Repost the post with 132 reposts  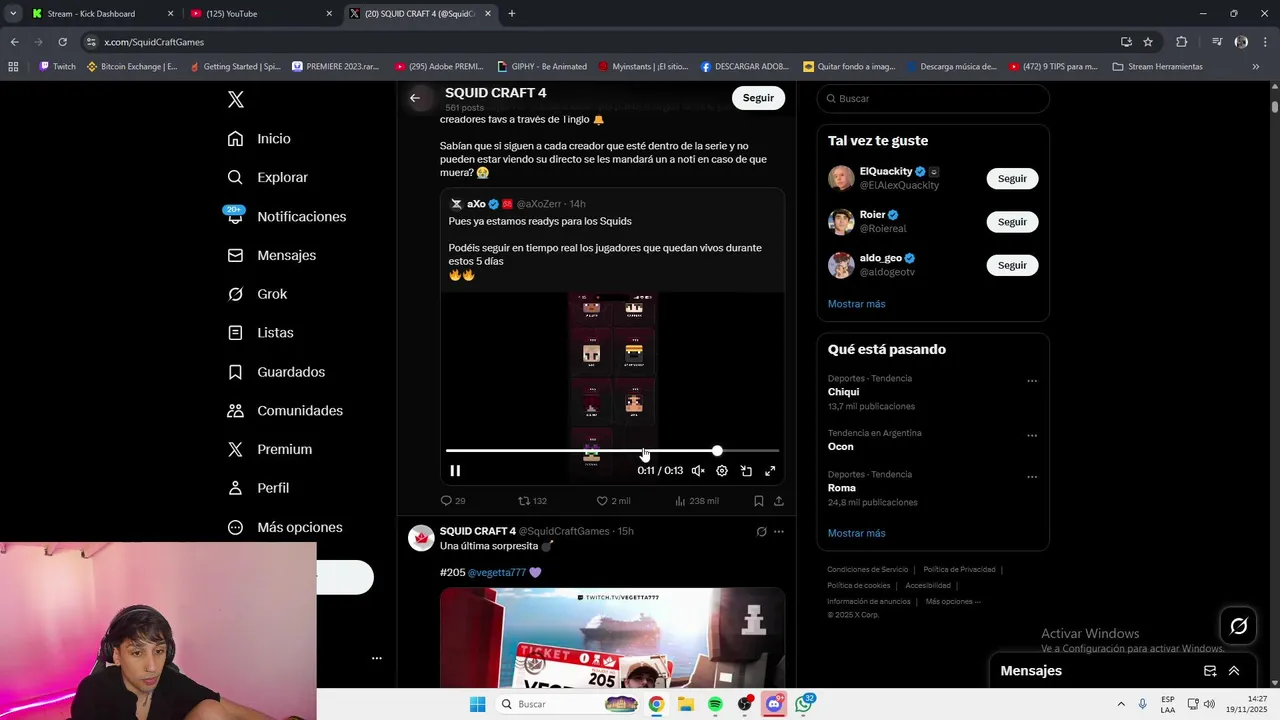click(x=532, y=501)
